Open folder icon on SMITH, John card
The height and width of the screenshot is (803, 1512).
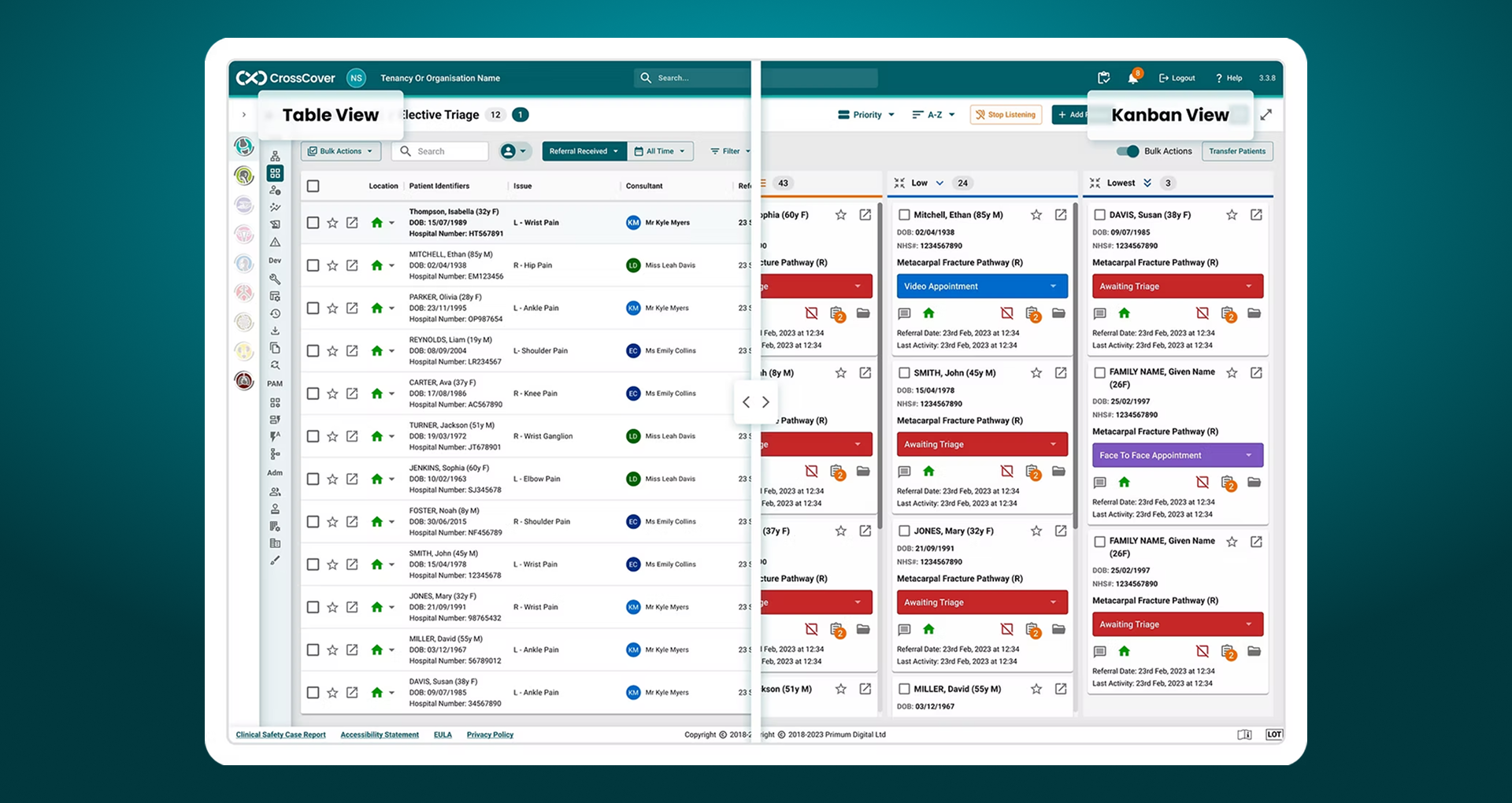click(1058, 471)
